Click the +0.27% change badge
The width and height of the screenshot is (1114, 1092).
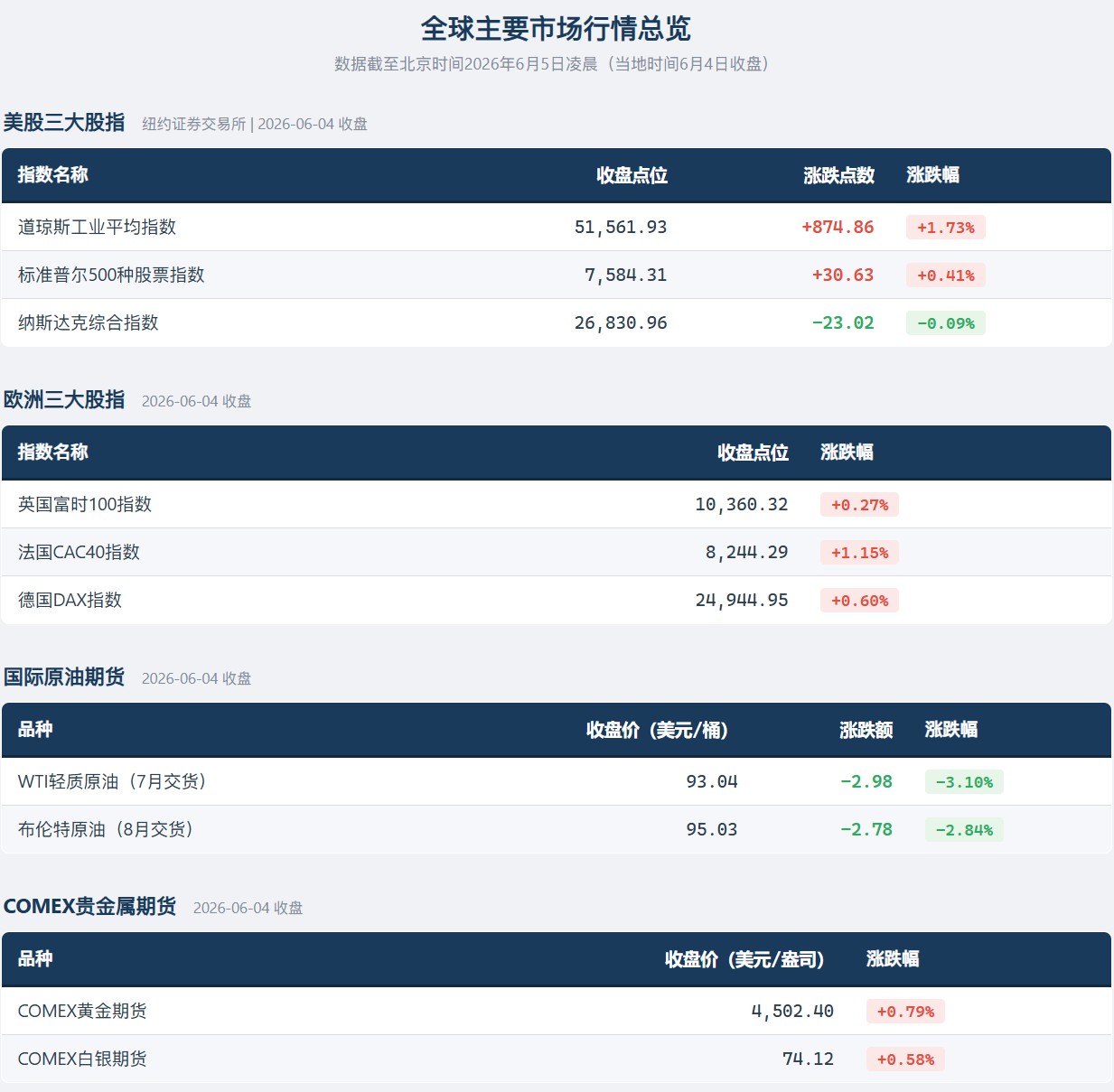pos(859,505)
